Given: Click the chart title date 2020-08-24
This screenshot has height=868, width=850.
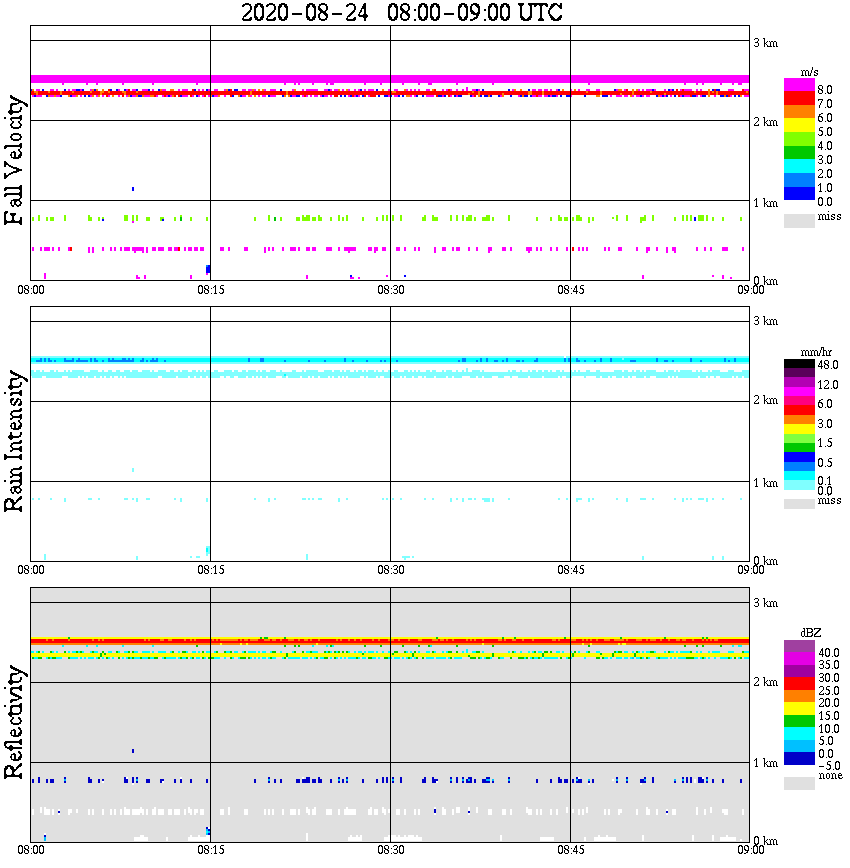Looking at the screenshot, I should pyautogui.click(x=305, y=12).
